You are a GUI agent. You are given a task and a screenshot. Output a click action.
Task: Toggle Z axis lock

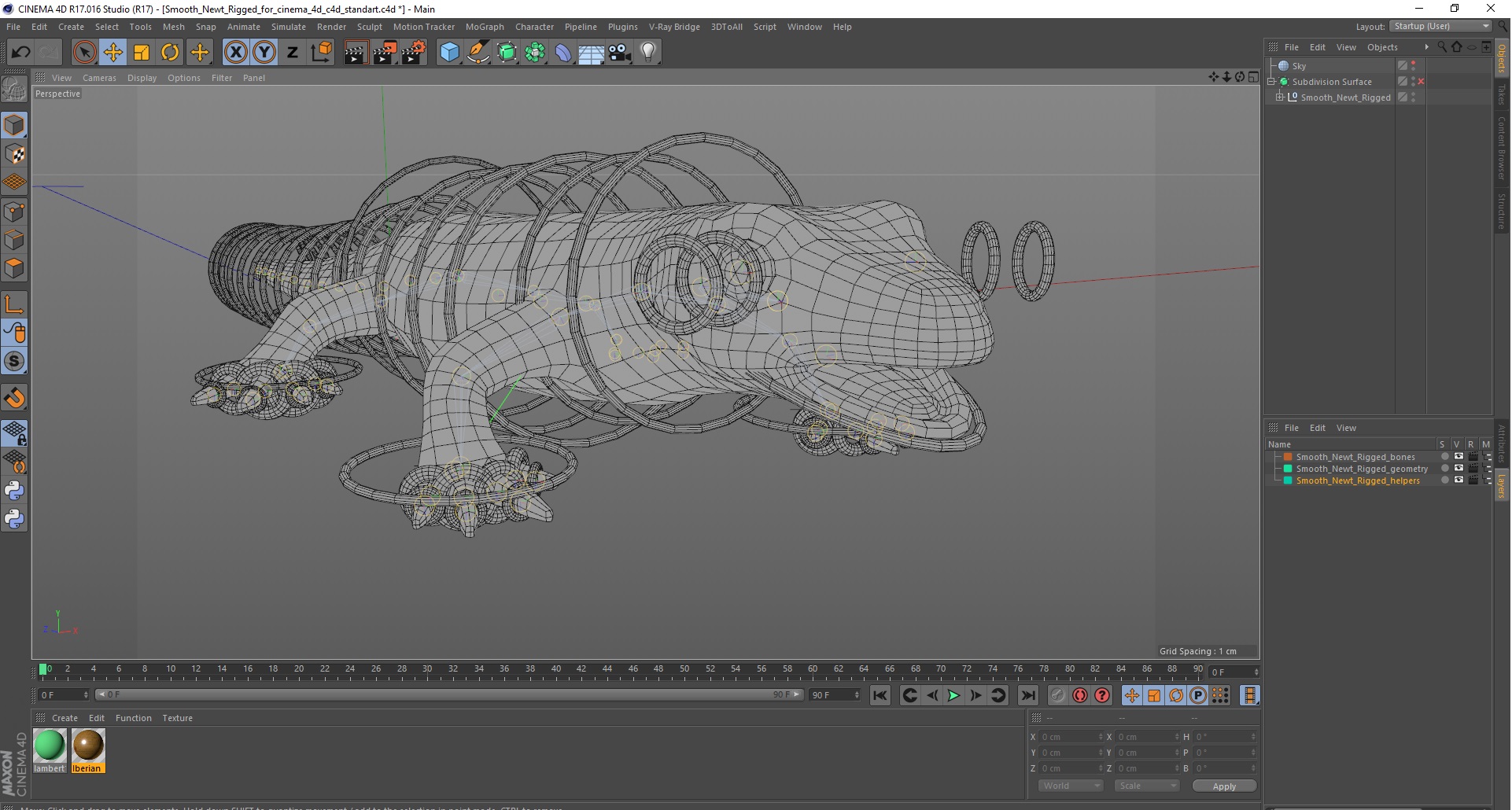point(293,53)
